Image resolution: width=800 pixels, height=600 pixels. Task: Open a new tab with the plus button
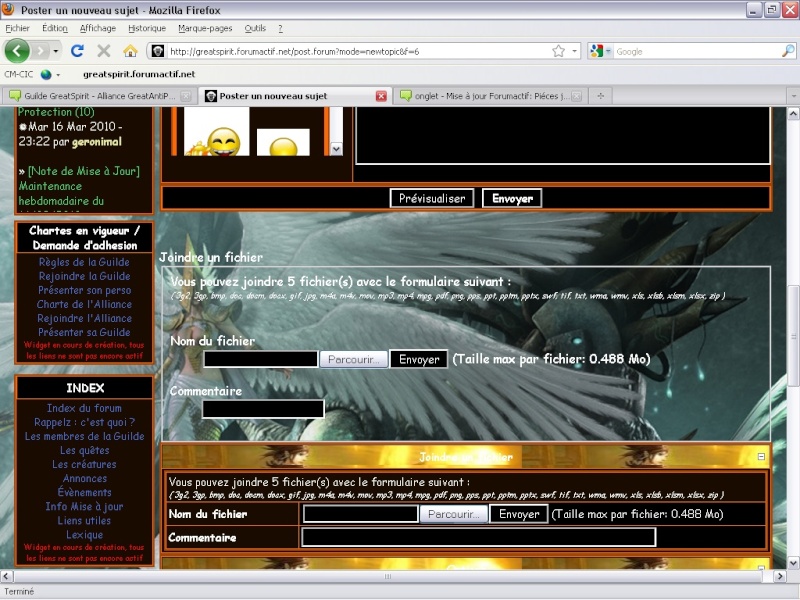[x=601, y=96]
